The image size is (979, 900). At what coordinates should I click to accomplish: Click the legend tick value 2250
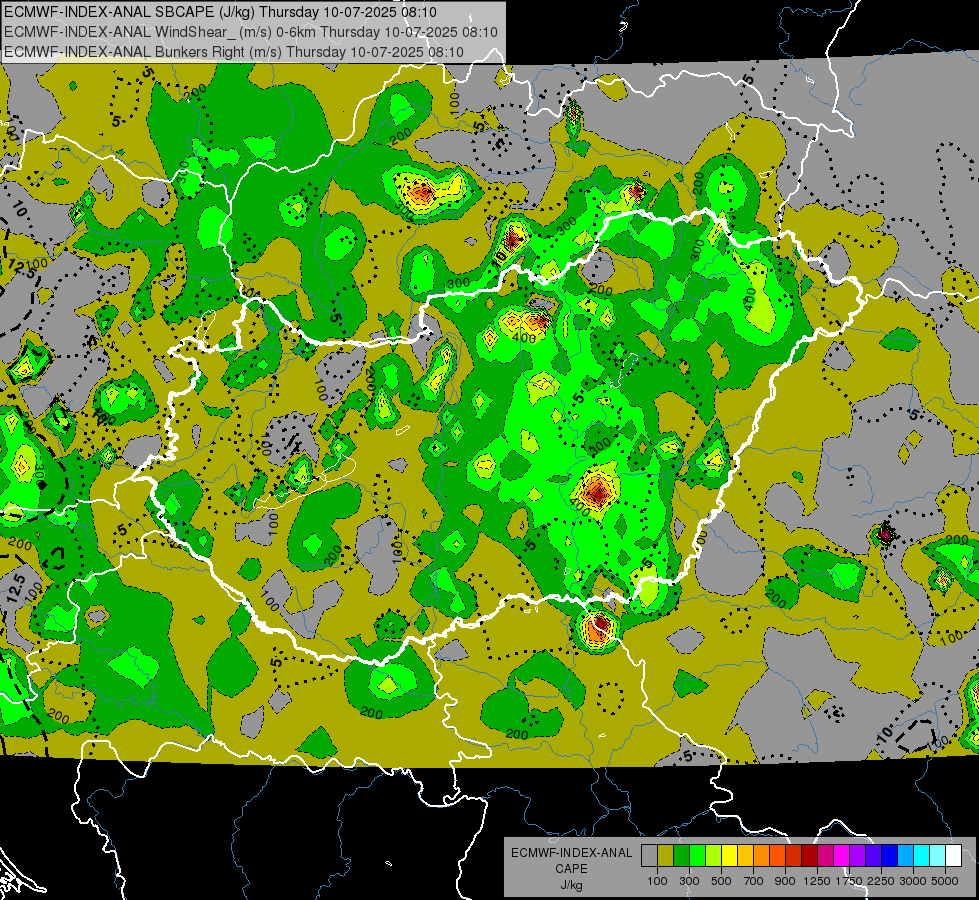tap(881, 881)
